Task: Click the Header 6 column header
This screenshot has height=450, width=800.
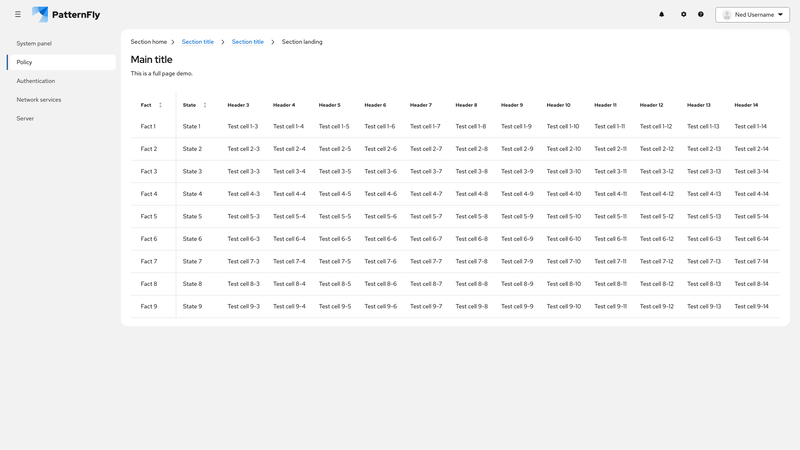Action: tap(375, 105)
